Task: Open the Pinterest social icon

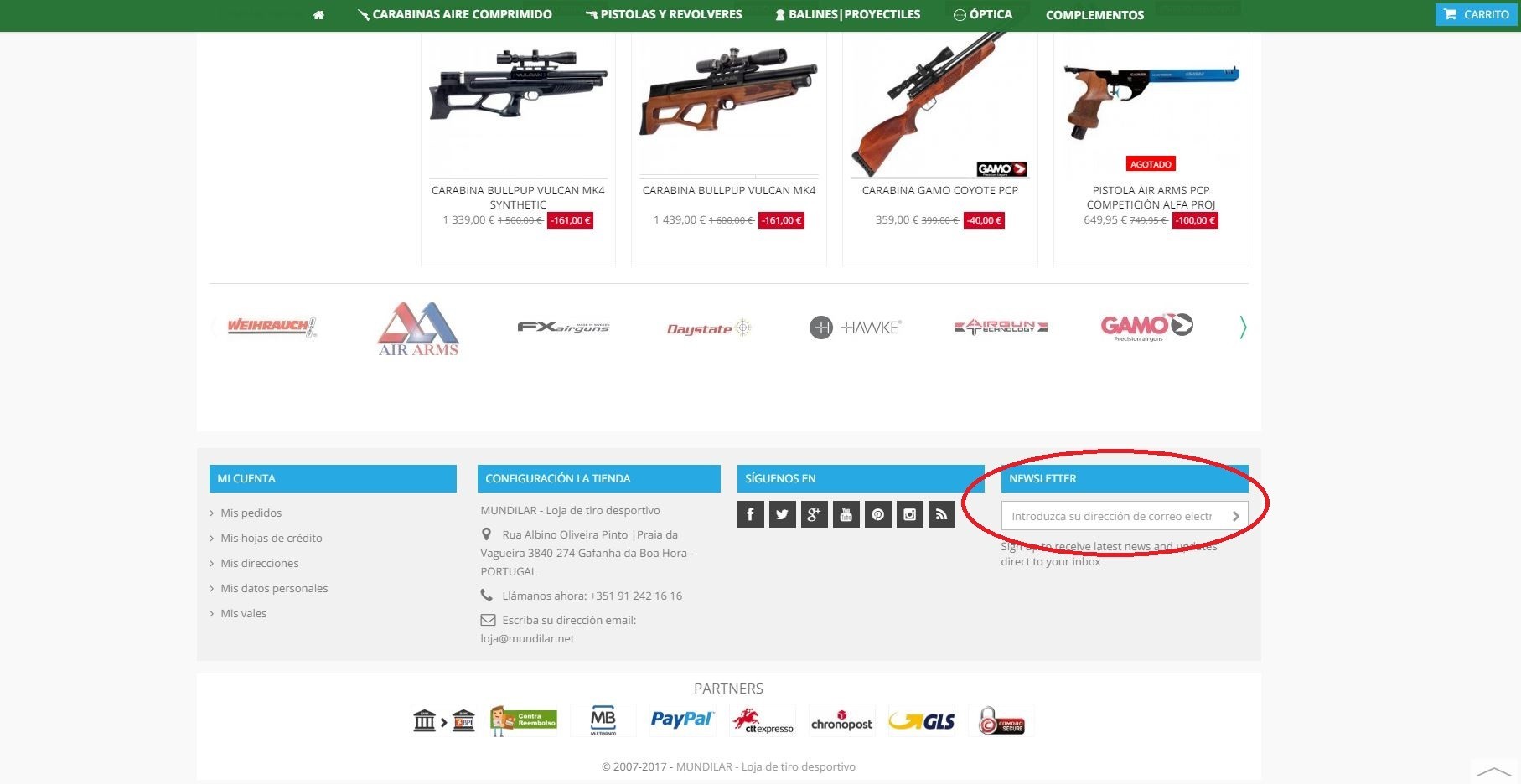Action: tap(877, 514)
